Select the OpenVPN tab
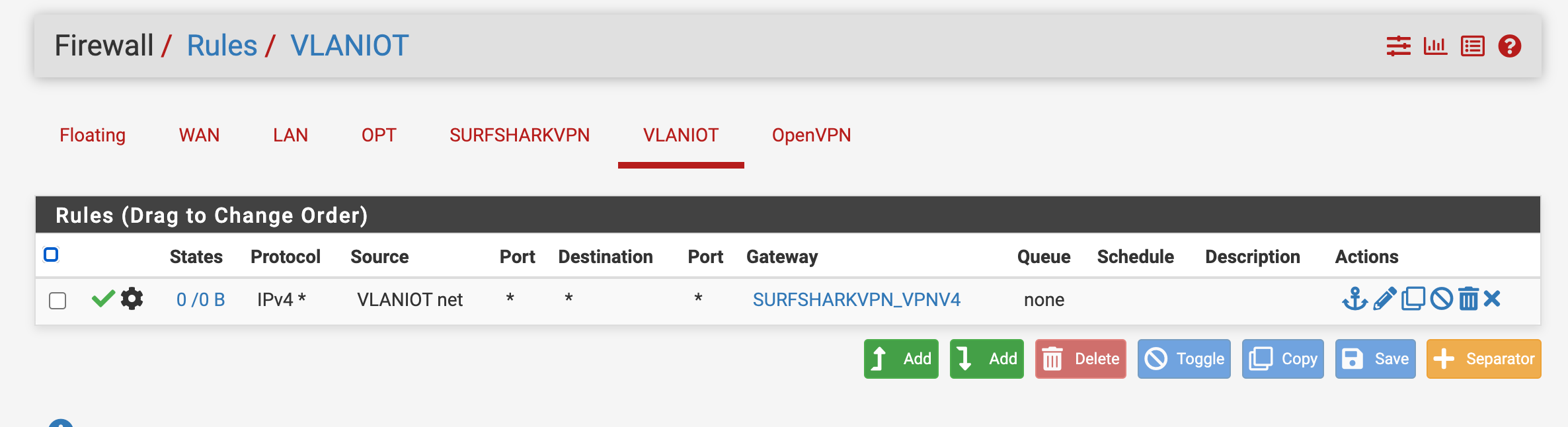The image size is (1568, 427). pyautogui.click(x=811, y=136)
